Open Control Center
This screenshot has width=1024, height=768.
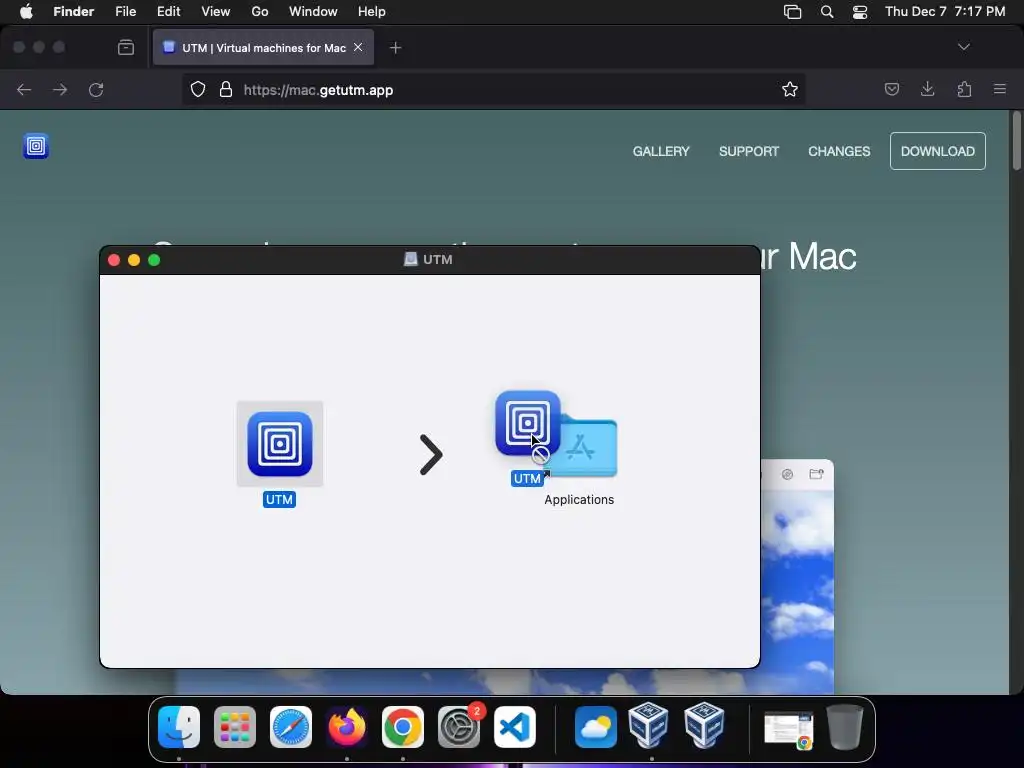coord(860,12)
